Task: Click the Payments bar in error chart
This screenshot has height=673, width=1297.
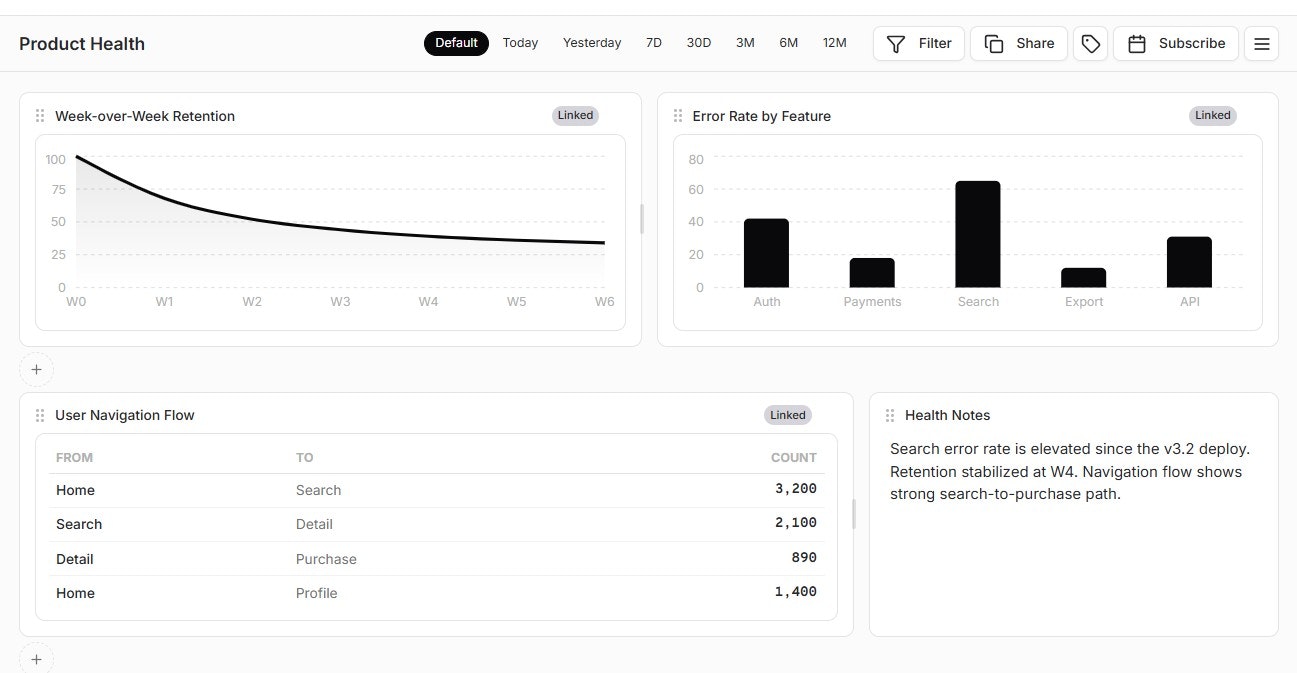Action: point(872,273)
